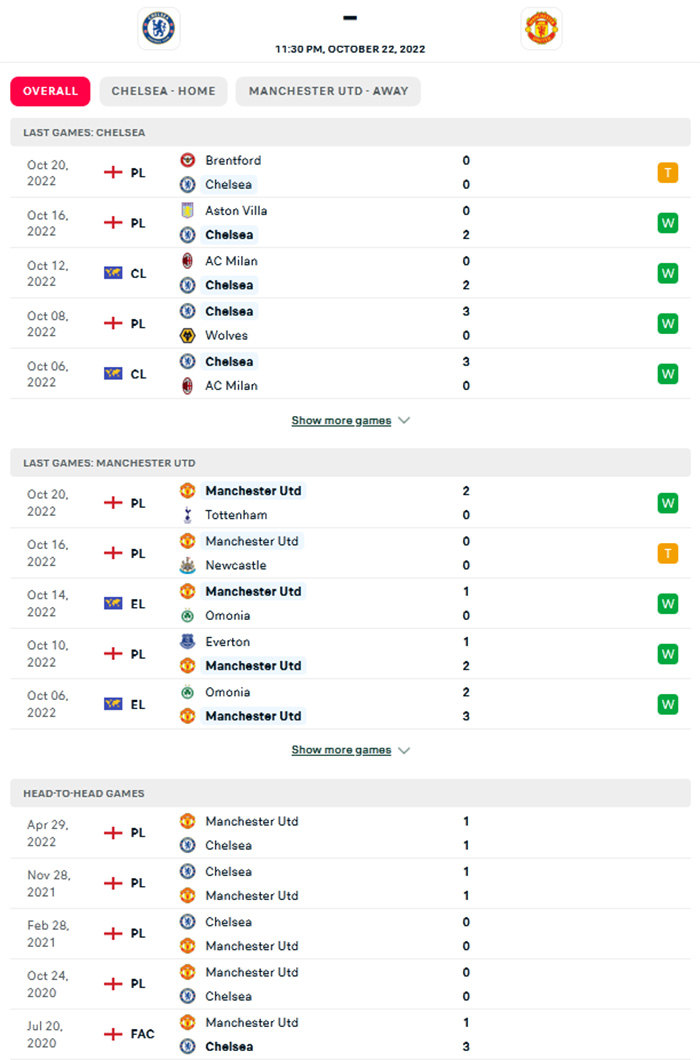This screenshot has height=1060, width=700.
Task: Click the FAC label for Jul 20, 2020
Action: tap(143, 1034)
